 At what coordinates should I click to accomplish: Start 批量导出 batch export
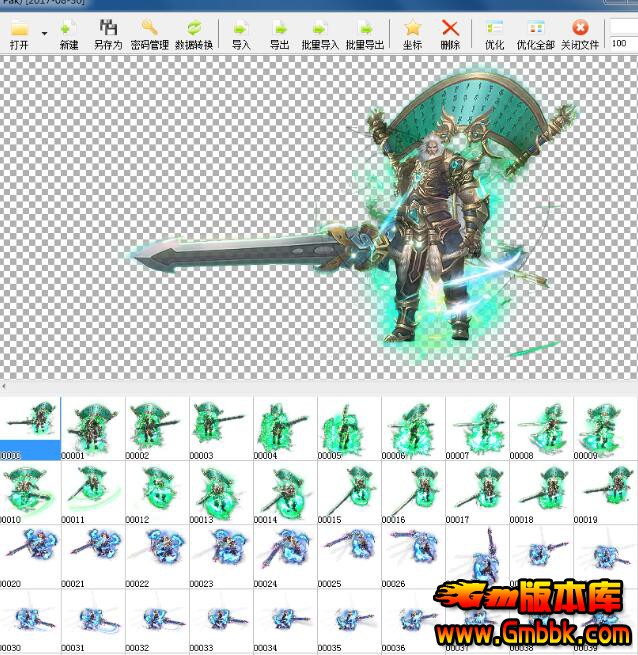point(365,34)
